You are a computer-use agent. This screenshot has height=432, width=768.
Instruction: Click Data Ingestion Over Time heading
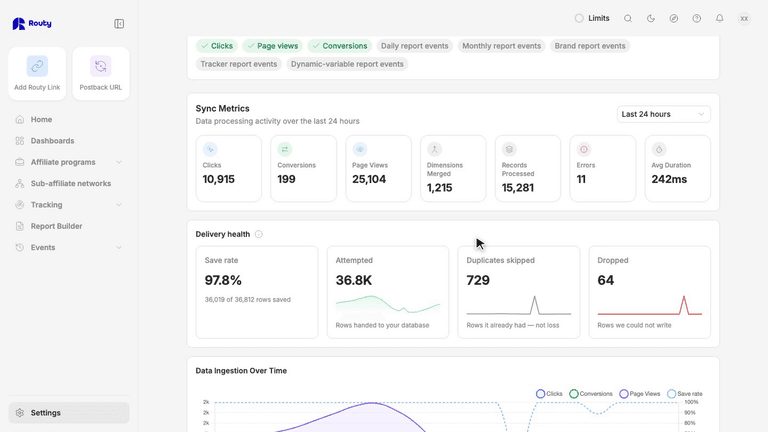241,371
